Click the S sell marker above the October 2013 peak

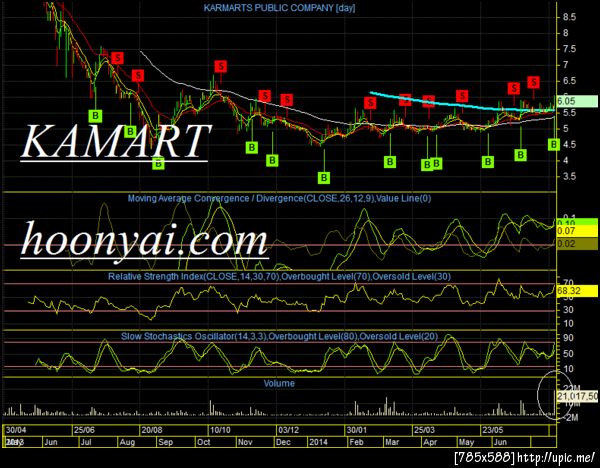[x=220, y=66]
